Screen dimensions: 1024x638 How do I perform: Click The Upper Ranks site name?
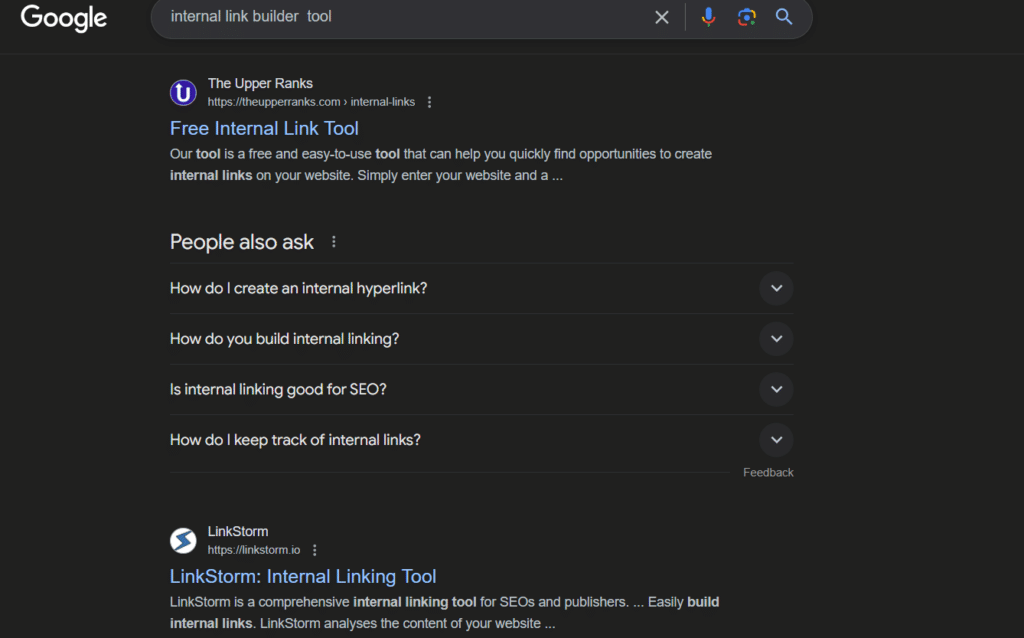260,83
